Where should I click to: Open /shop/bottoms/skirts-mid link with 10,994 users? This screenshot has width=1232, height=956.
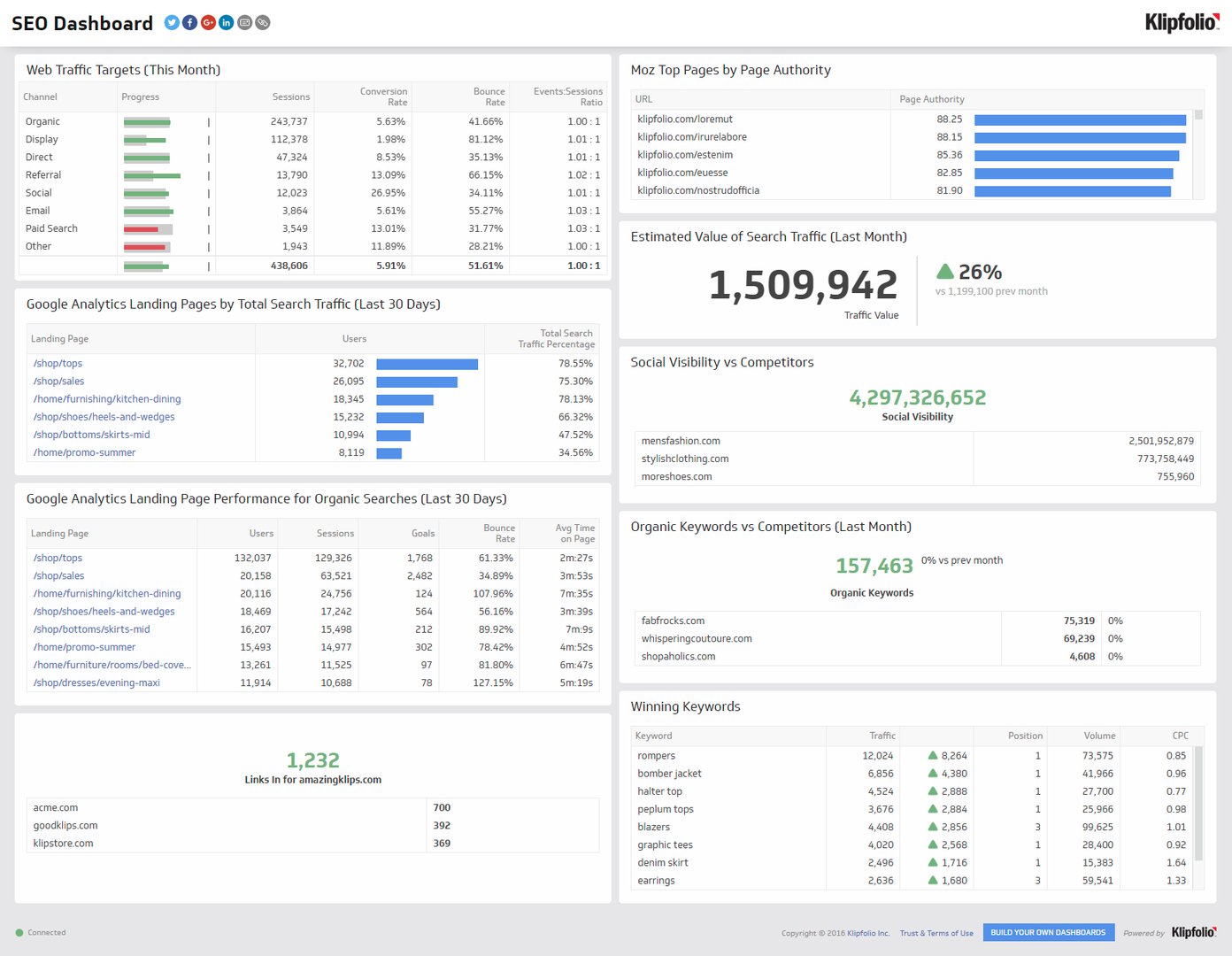(92, 435)
